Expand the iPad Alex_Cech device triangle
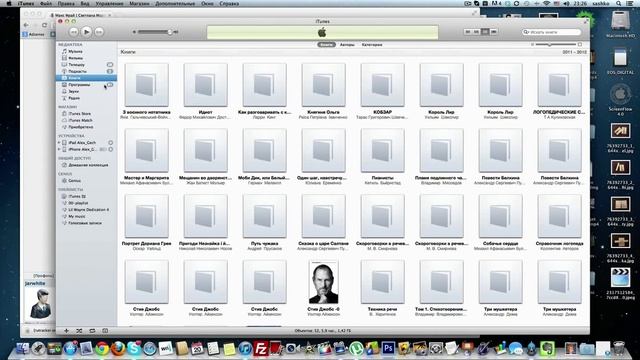The height and width of the screenshot is (360, 640). point(59,142)
